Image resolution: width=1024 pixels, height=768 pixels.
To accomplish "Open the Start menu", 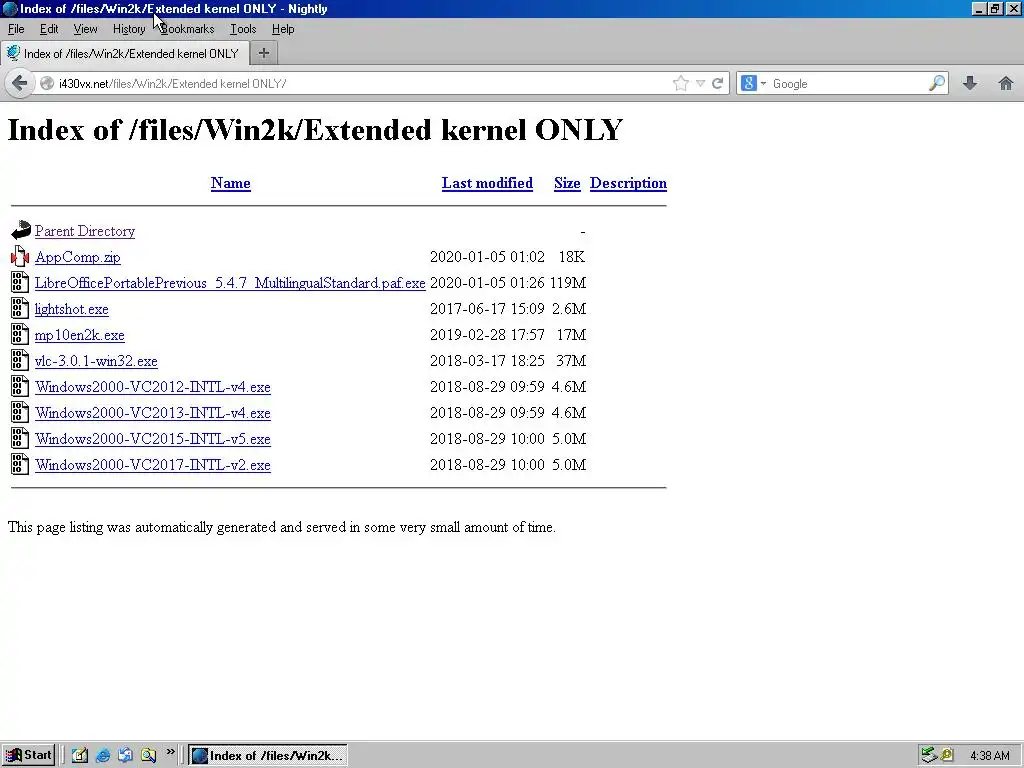I will 28,756.
